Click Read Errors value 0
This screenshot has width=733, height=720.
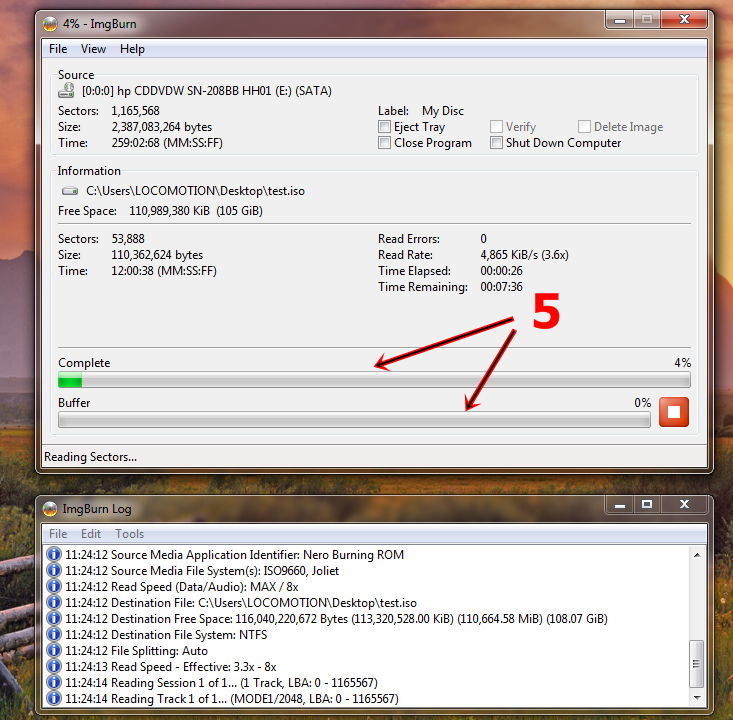coord(483,239)
